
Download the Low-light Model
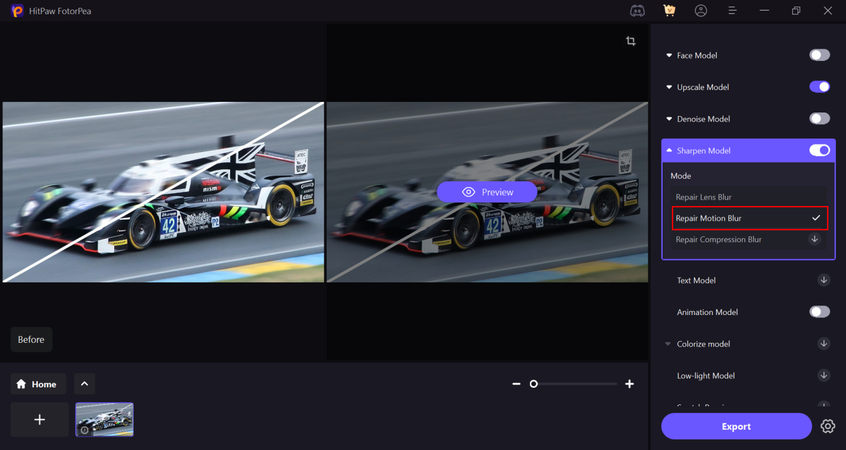click(x=823, y=376)
